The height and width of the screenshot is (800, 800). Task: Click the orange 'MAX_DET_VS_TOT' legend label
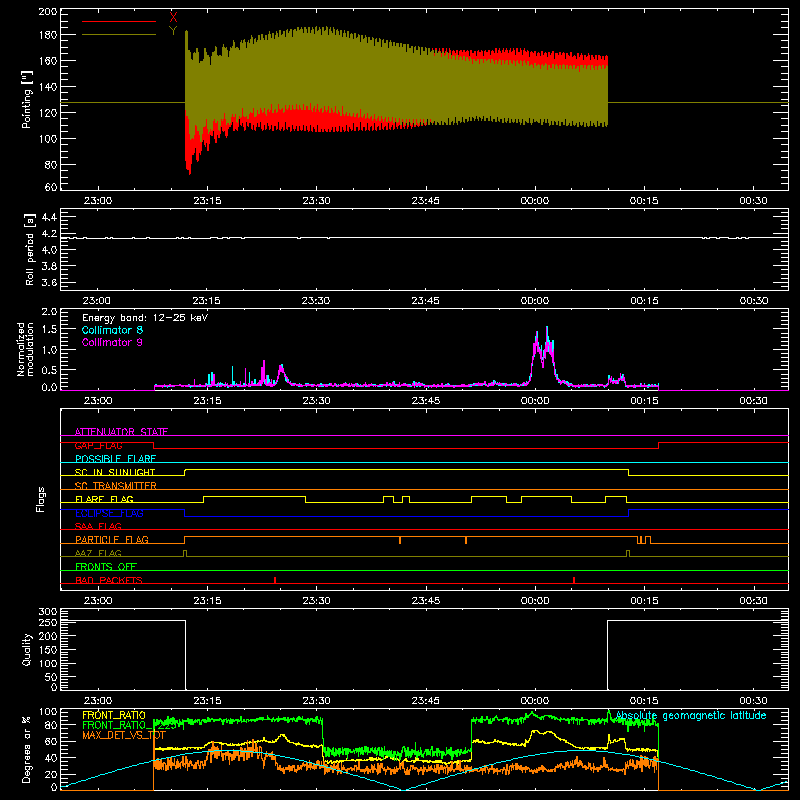tap(124, 735)
